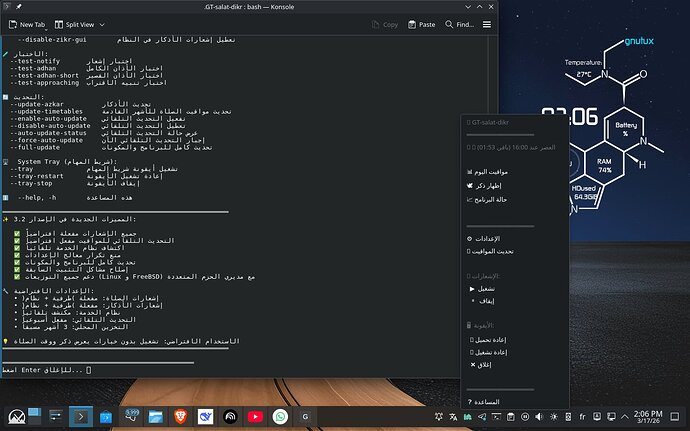This screenshot has width=690, height=431.
Task: Click the HDused 64.3GiB widget value
Action: click(x=584, y=192)
